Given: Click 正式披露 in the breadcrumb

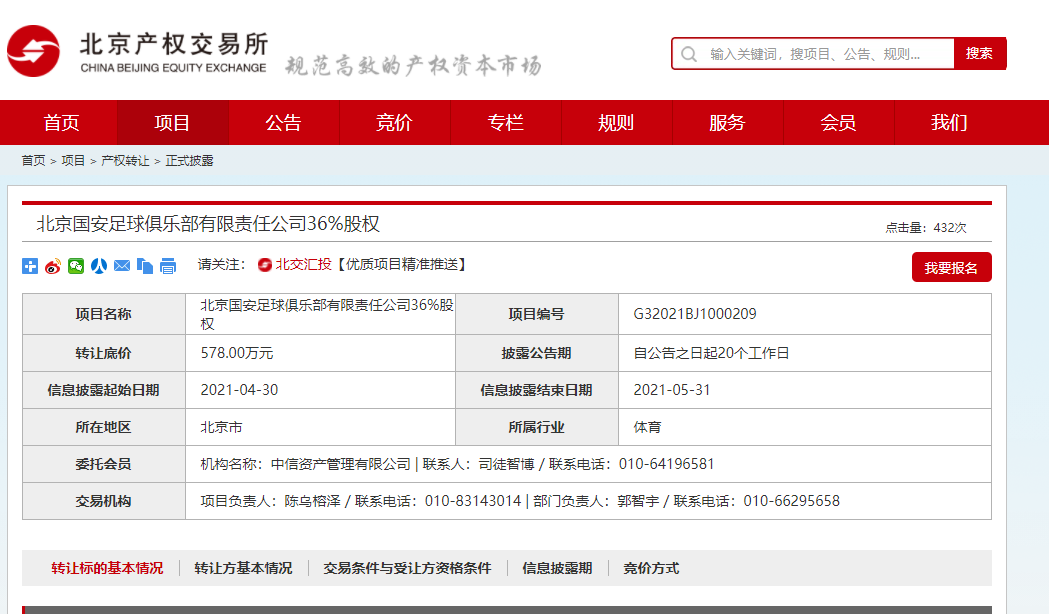Looking at the screenshot, I should (x=189, y=161).
